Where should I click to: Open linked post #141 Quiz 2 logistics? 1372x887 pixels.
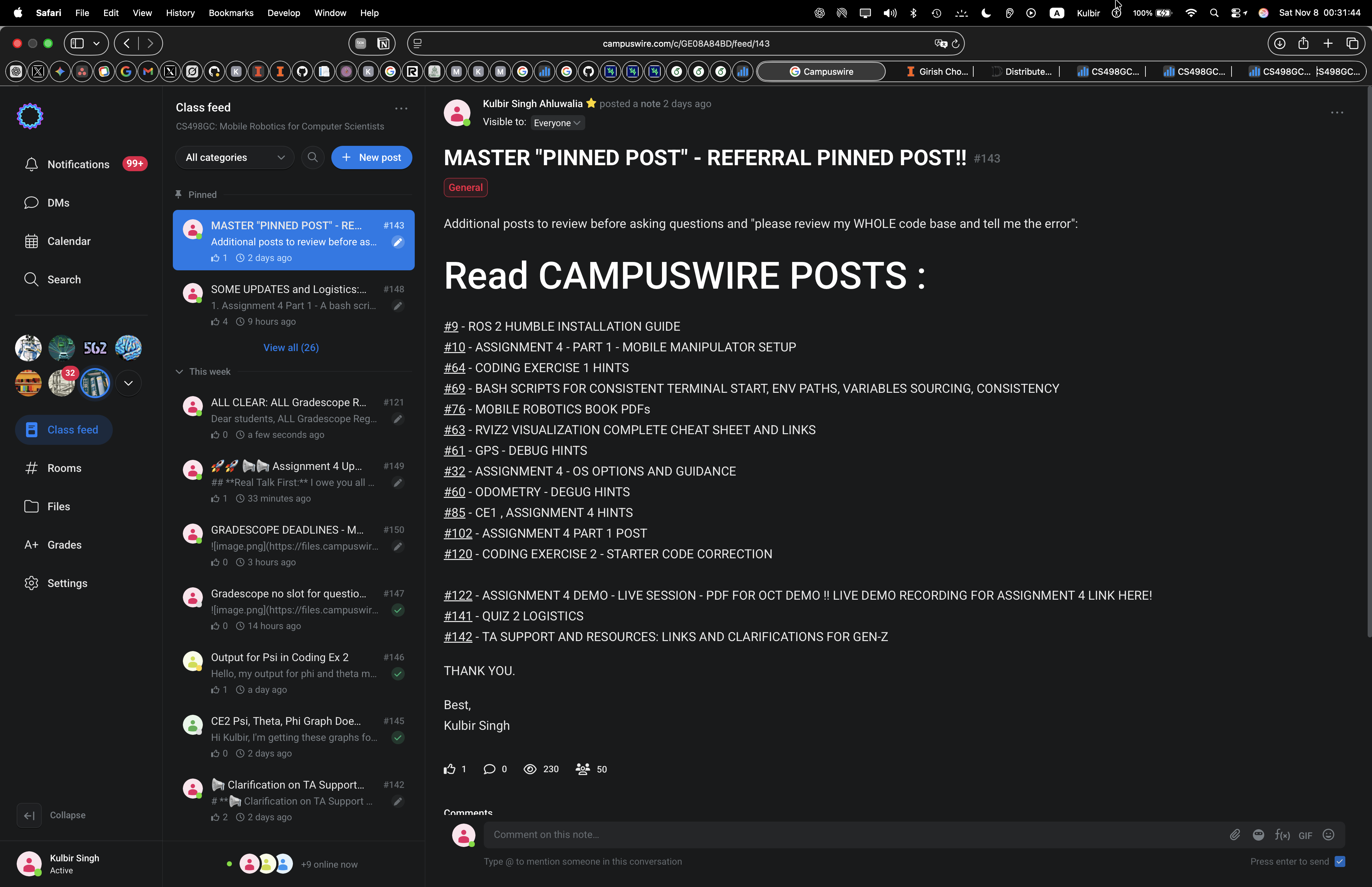coord(458,616)
